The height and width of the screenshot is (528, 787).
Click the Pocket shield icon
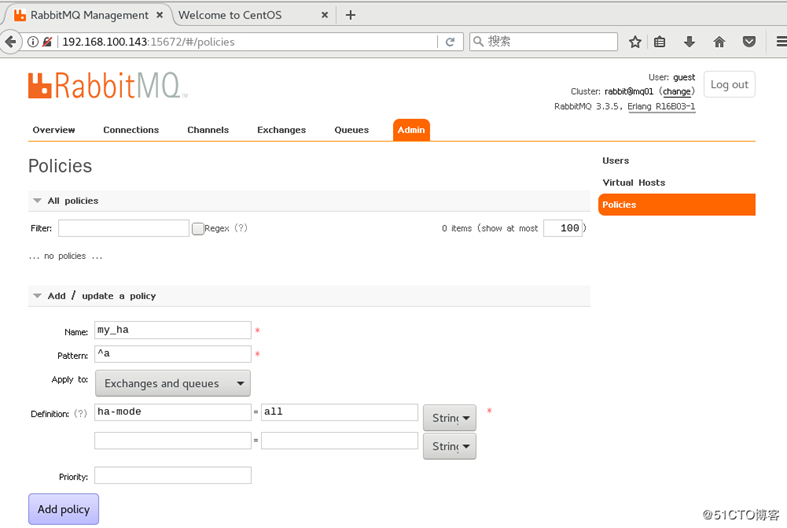point(749,42)
